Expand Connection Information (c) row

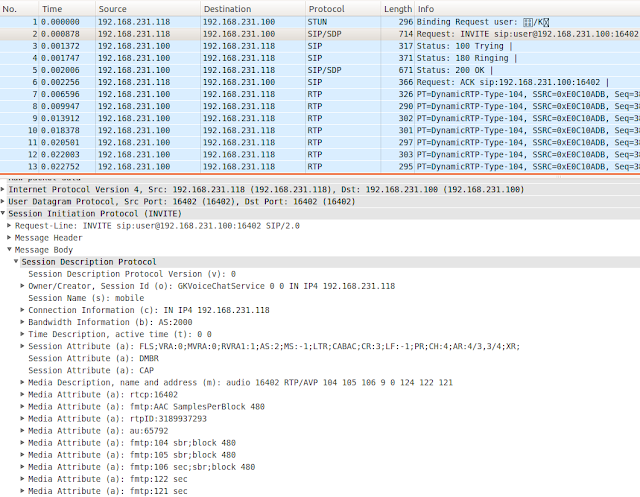coord(22,310)
